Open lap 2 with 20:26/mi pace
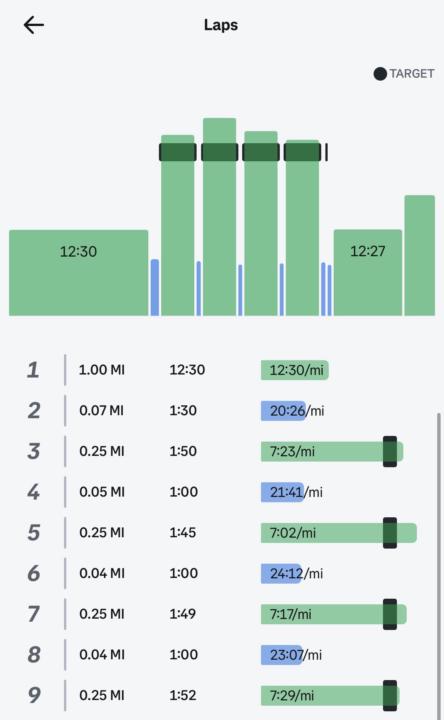 222,411
